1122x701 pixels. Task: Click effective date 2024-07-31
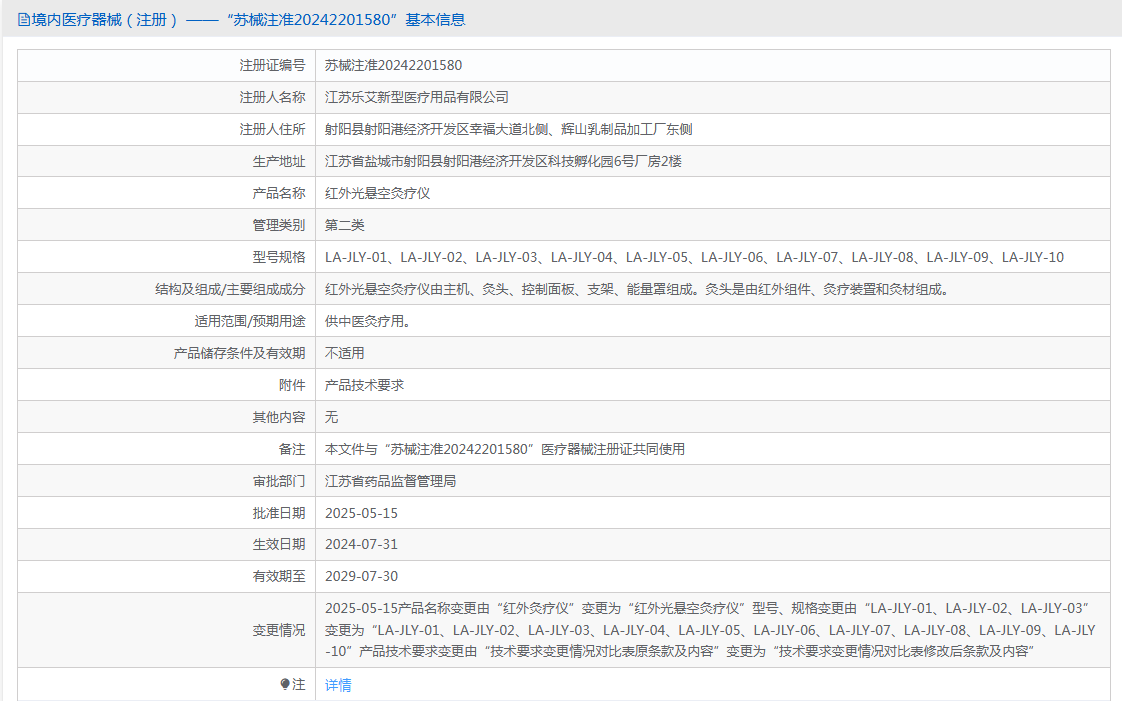tap(361, 544)
